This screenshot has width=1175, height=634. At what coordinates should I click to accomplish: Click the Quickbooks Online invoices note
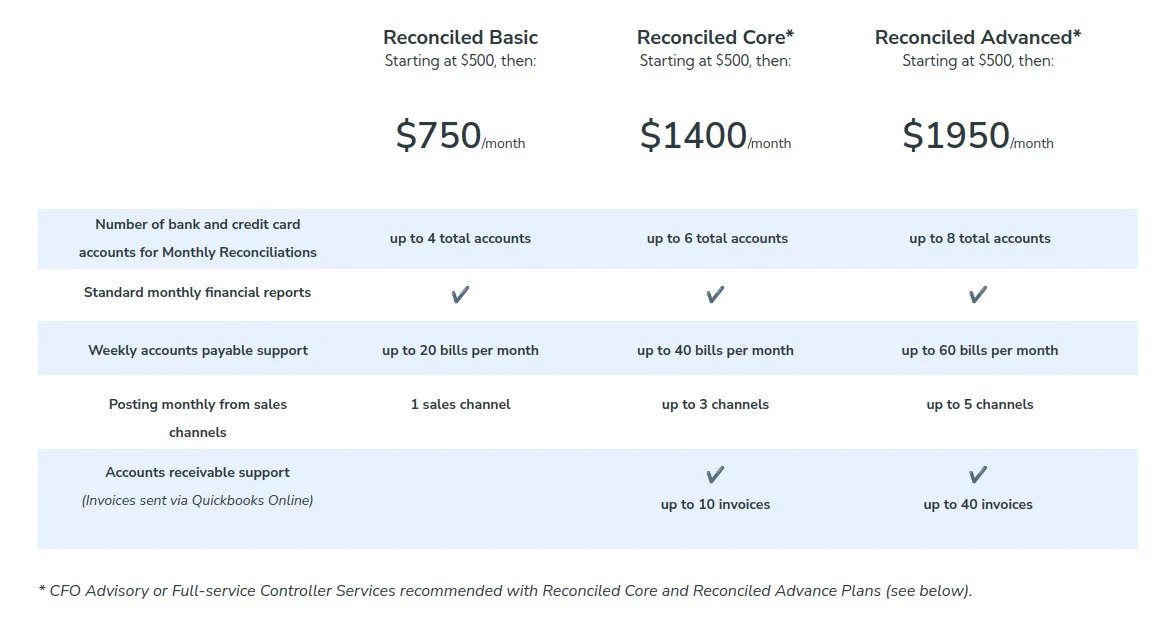197,500
